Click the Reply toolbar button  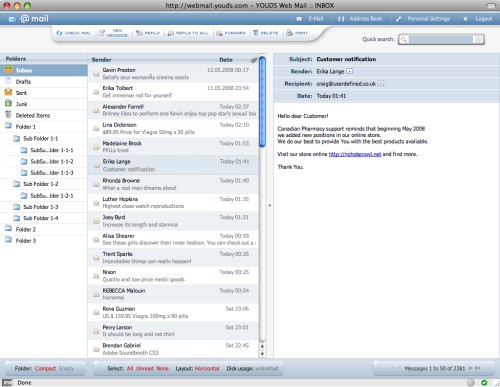[x=148, y=33]
